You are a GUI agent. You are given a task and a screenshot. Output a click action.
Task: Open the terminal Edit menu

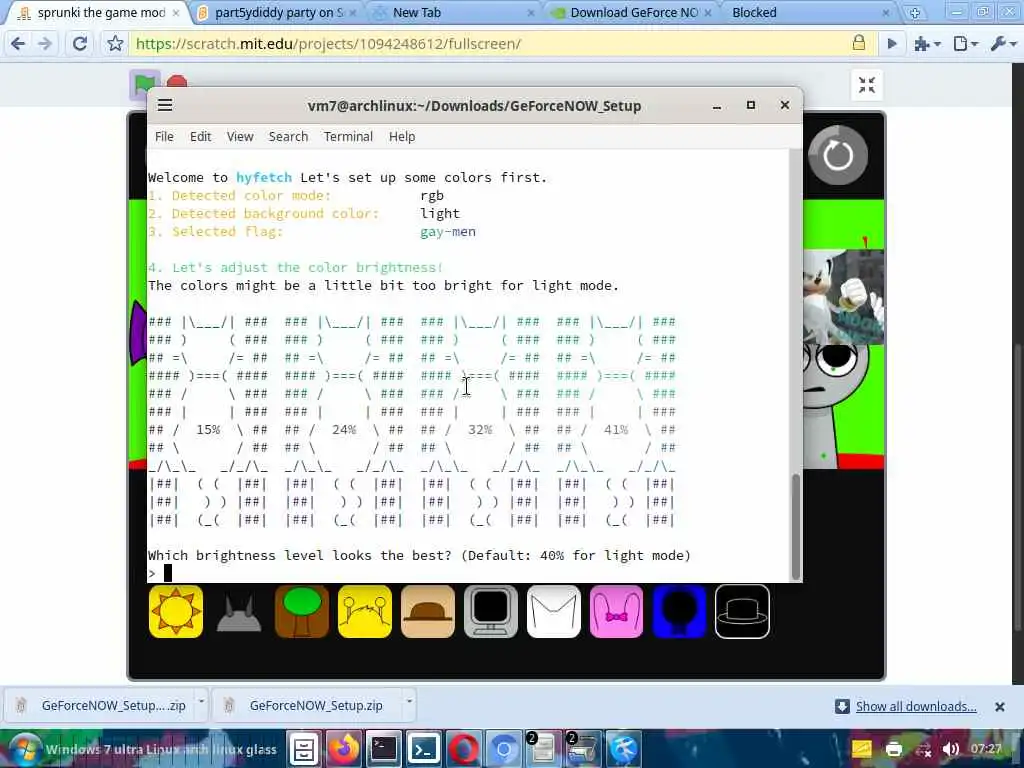pyautogui.click(x=200, y=136)
